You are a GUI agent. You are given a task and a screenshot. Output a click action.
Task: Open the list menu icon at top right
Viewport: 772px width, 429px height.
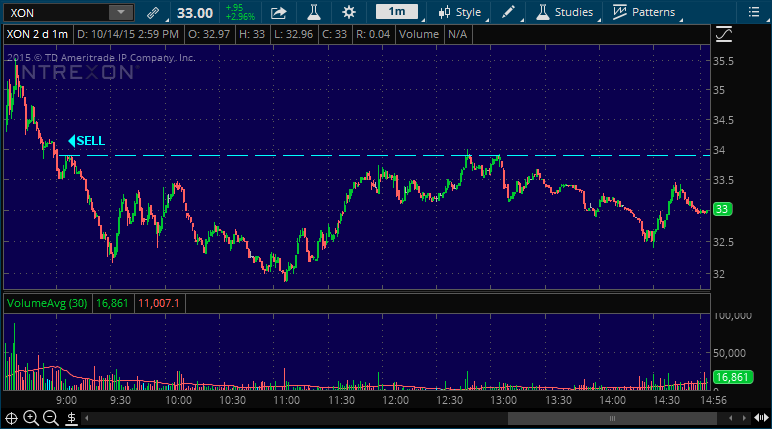[754, 12]
